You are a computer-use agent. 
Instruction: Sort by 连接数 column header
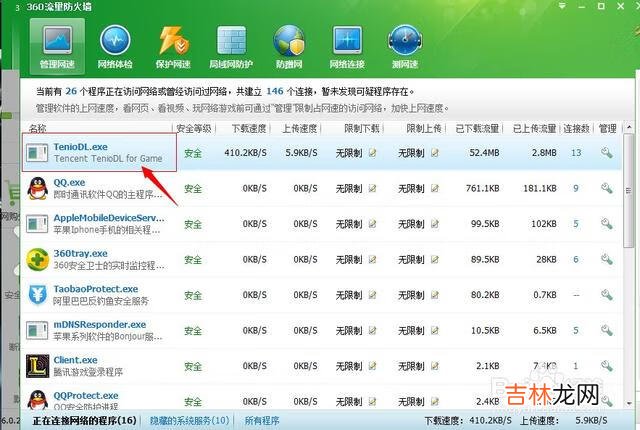(576, 129)
